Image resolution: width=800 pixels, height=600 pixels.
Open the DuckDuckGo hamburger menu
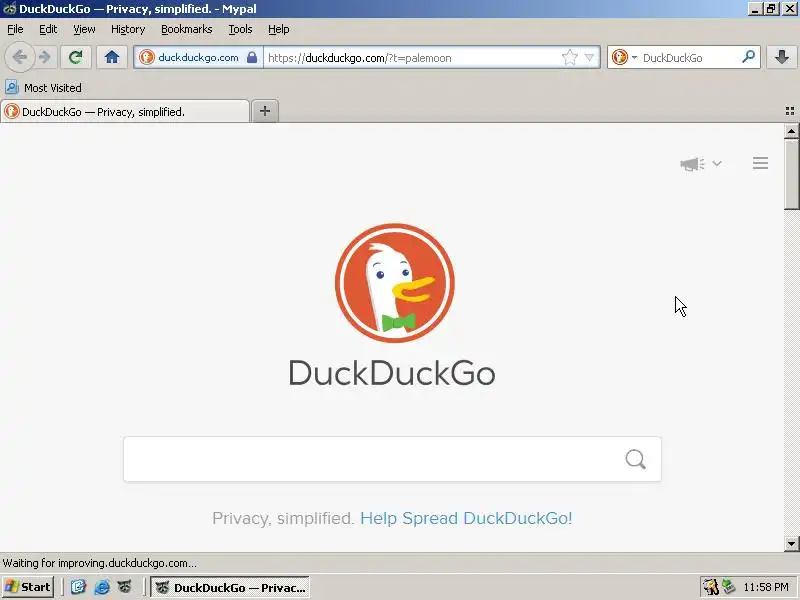click(760, 163)
